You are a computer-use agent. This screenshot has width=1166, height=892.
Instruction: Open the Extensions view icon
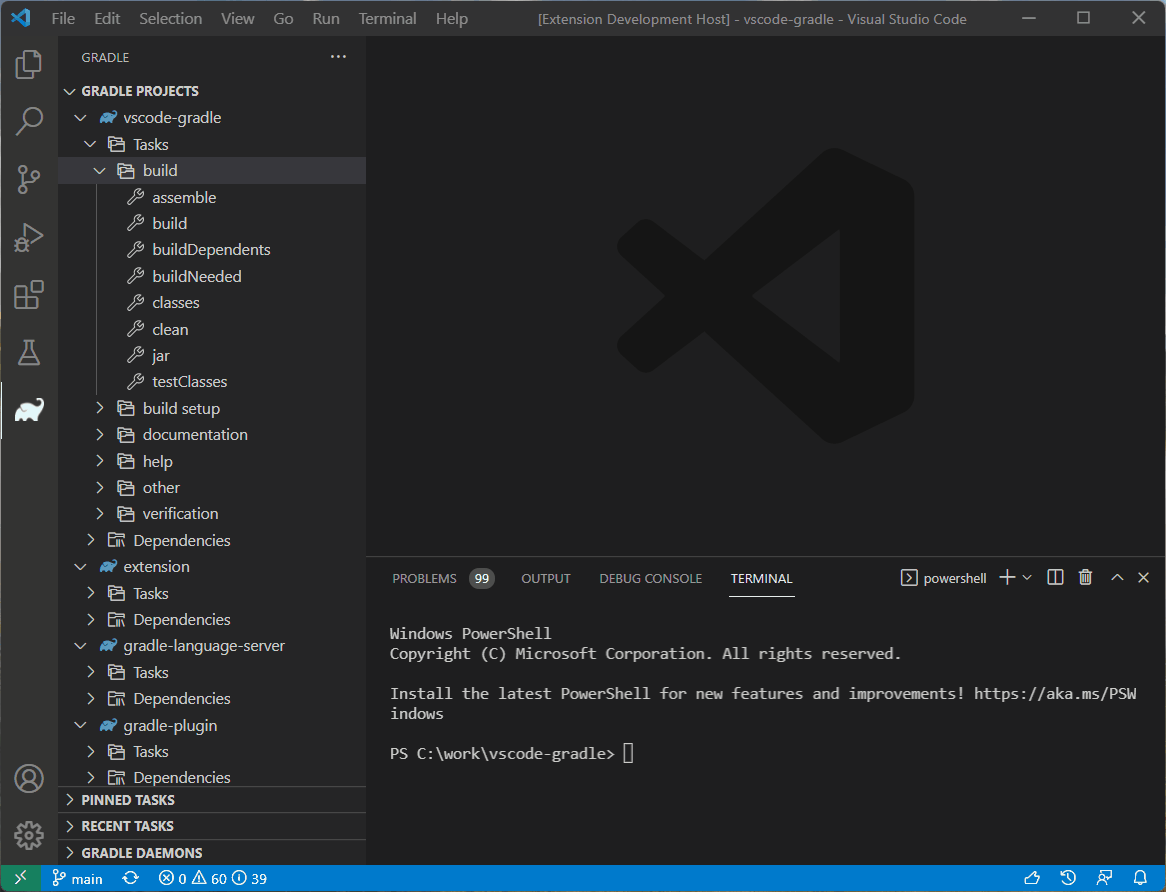(x=29, y=295)
